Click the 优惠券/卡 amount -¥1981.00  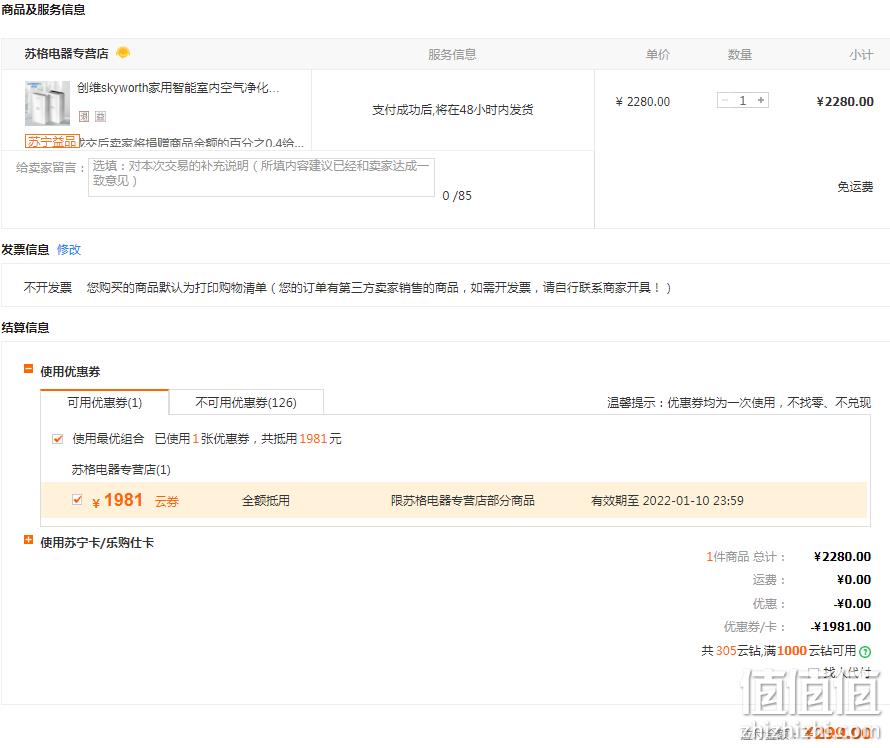point(841,627)
